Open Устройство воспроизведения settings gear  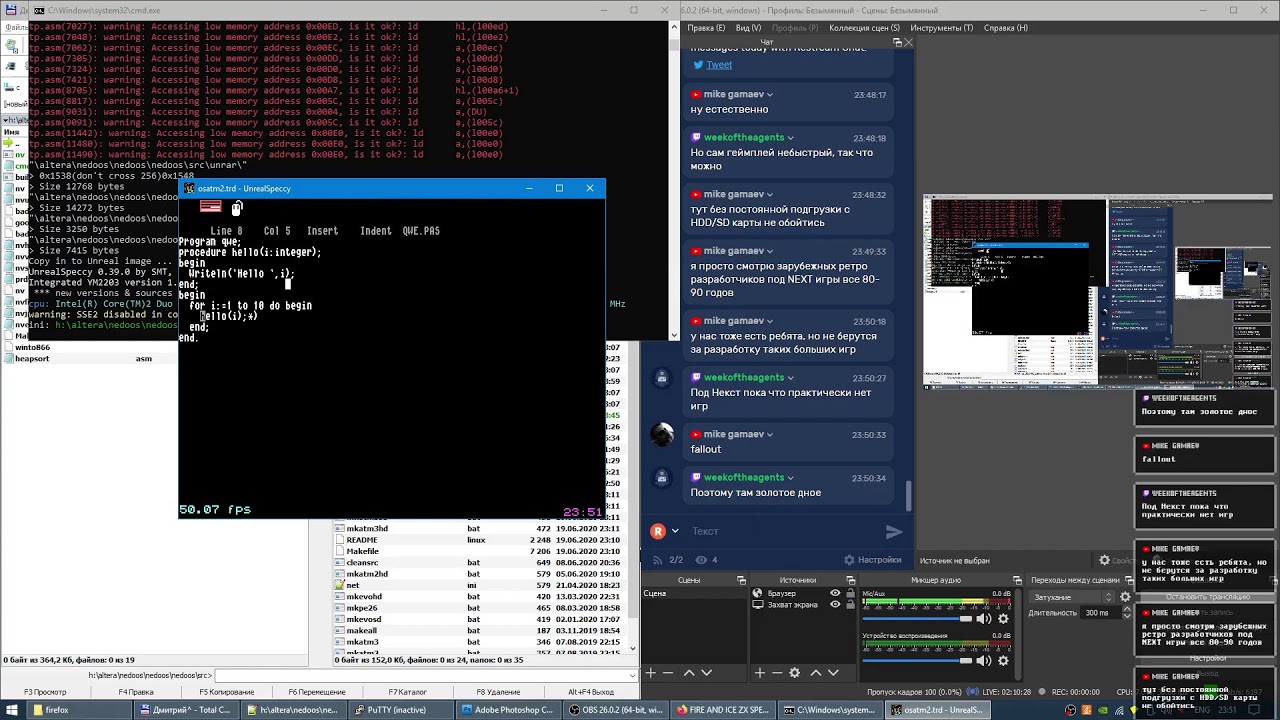(x=1003, y=660)
